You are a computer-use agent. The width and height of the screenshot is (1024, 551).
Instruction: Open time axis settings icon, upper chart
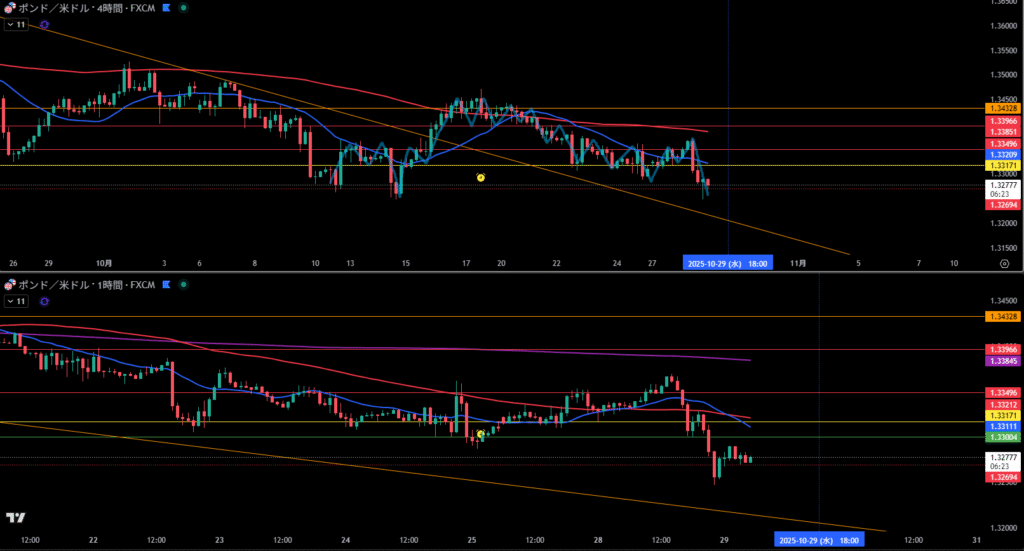(x=1003, y=263)
